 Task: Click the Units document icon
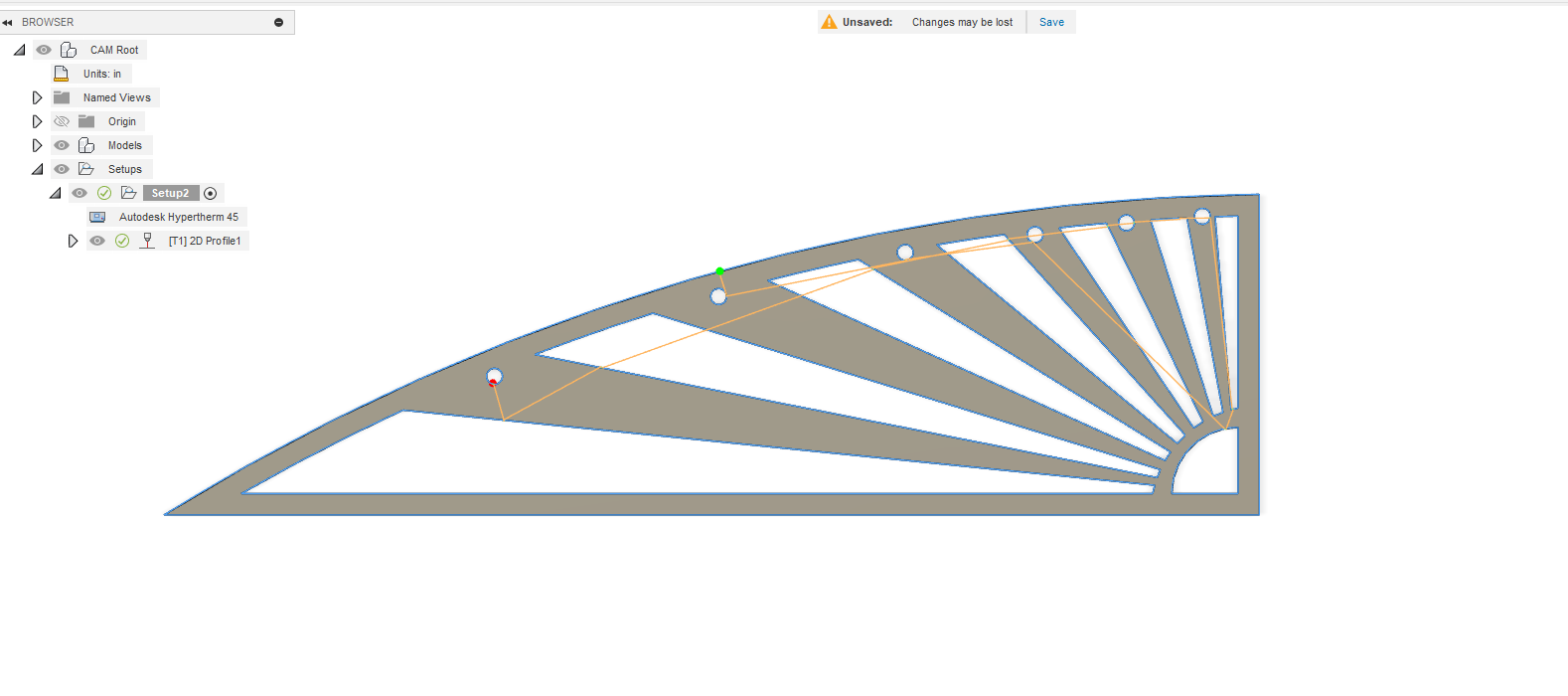pyautogui.click(x=62, y=74)
